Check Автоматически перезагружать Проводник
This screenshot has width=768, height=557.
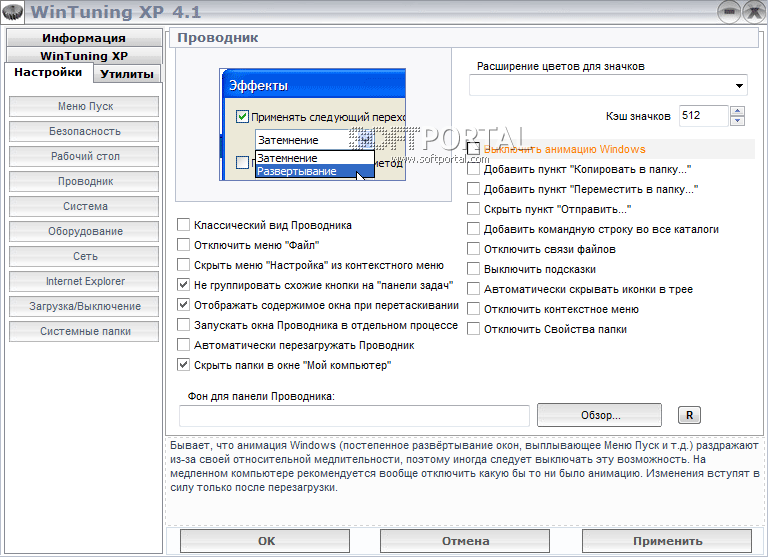[183, 345]
